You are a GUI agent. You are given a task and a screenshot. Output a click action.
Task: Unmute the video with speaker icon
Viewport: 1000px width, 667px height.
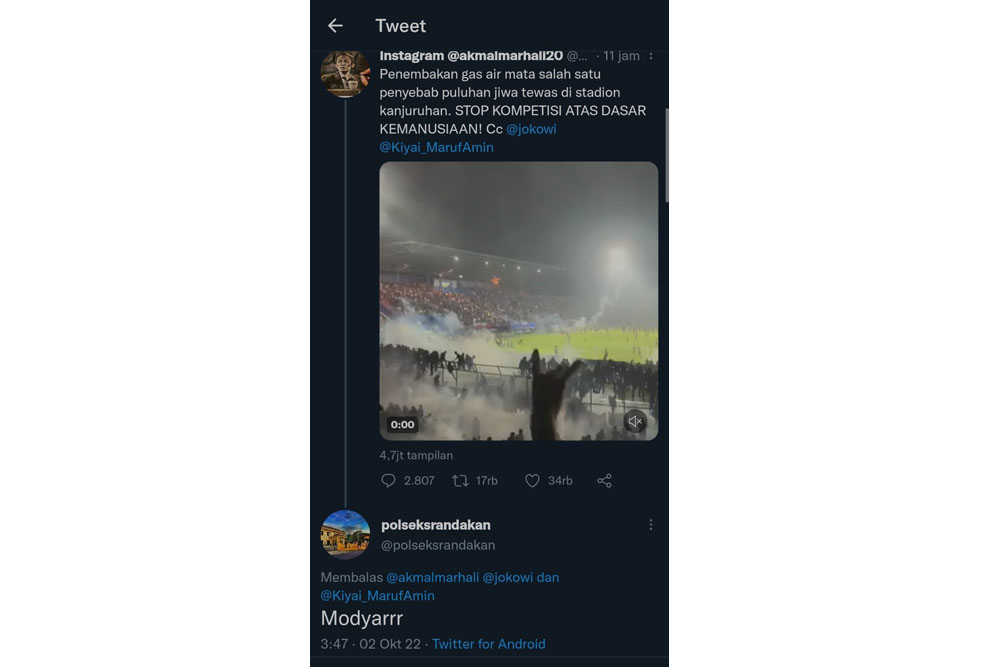tap(635, 421)
